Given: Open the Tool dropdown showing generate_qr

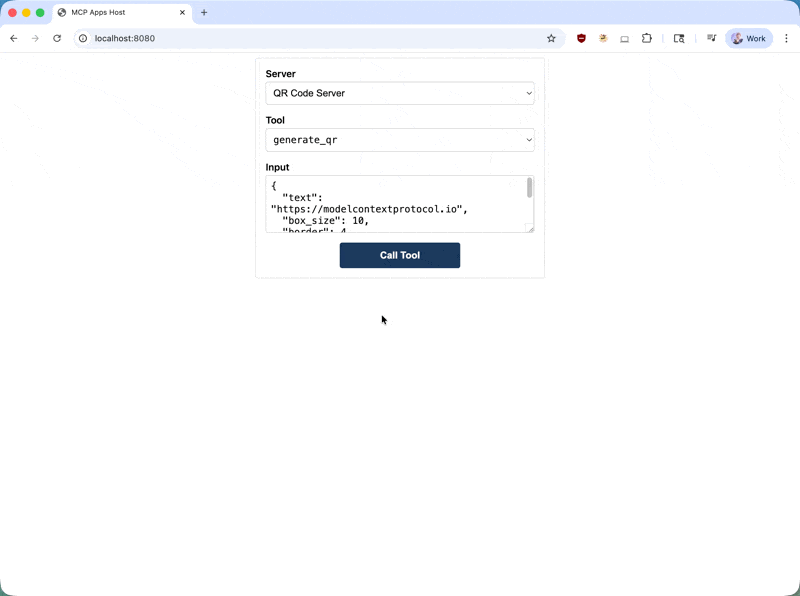Looking at the screenshot, I should pos(400,139).
